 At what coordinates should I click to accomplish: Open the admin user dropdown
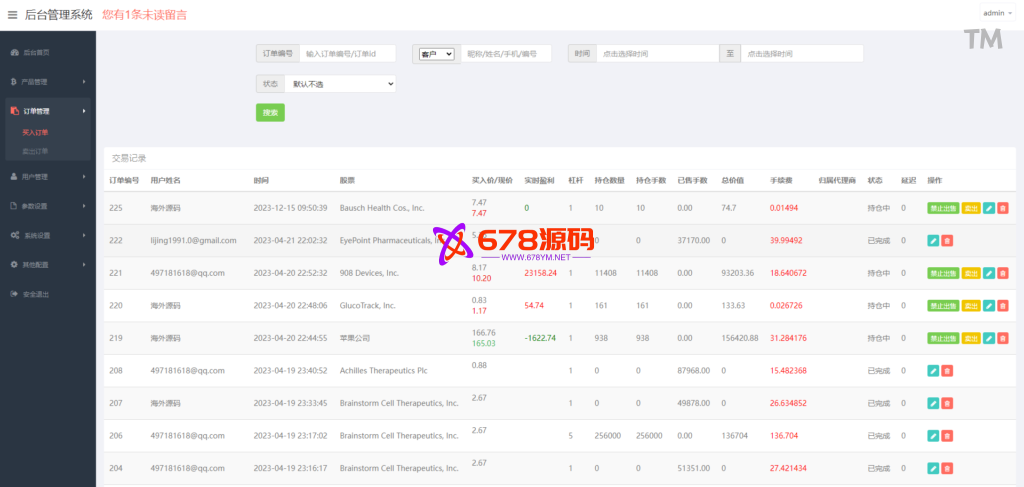point(997,14)
